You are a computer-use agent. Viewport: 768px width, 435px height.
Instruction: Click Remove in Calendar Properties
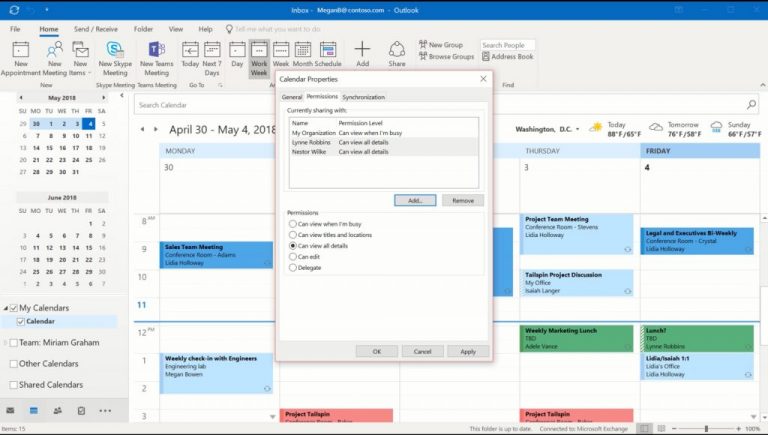pyautogui.click(x=463, y=200)
